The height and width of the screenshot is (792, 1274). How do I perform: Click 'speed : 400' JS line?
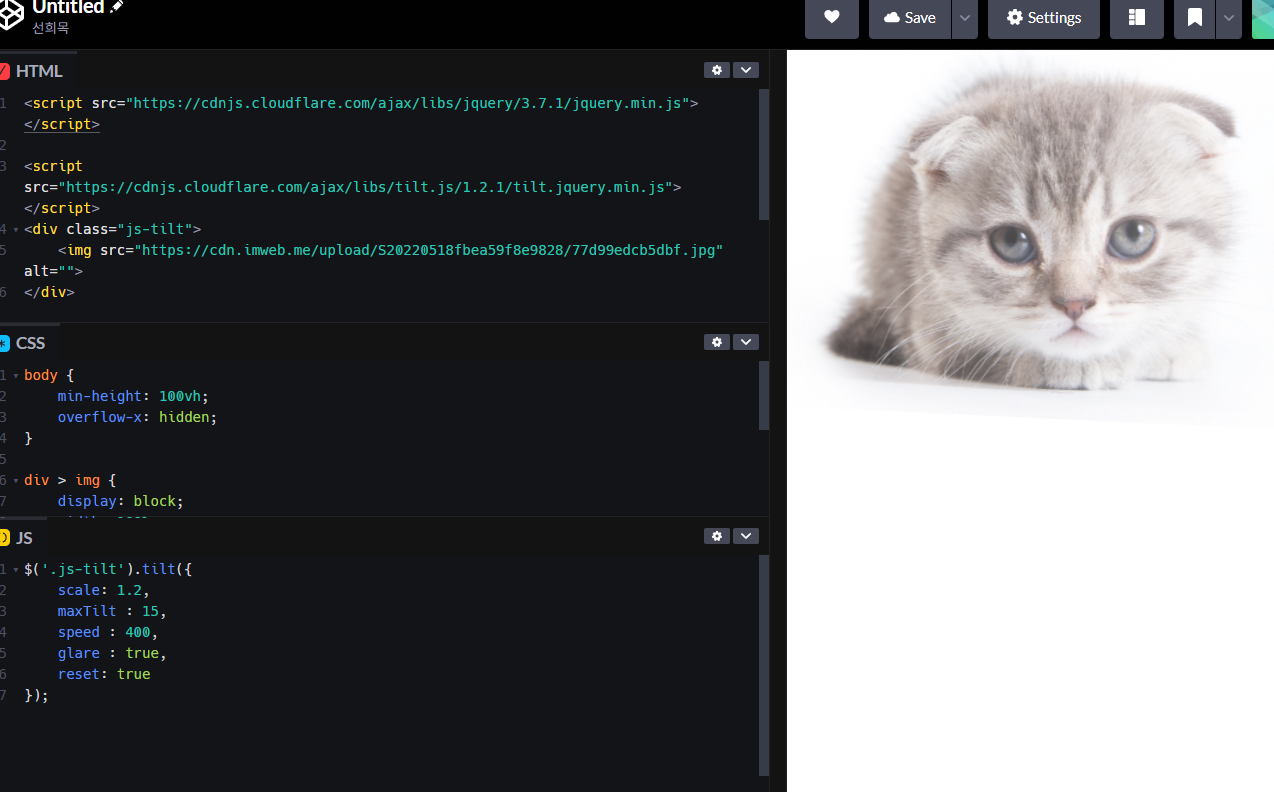point(108,632)
